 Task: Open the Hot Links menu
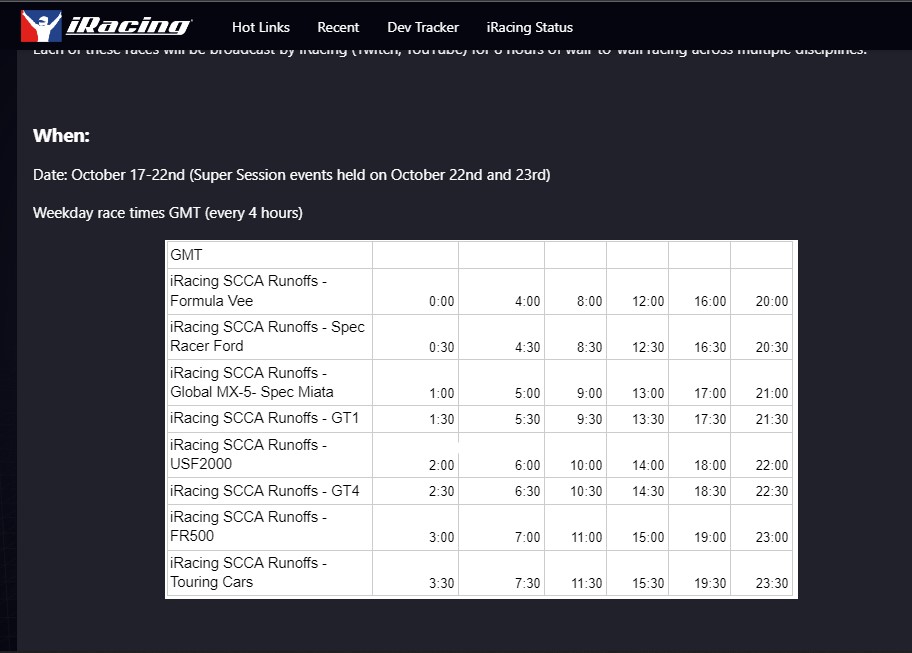point(260,27)
